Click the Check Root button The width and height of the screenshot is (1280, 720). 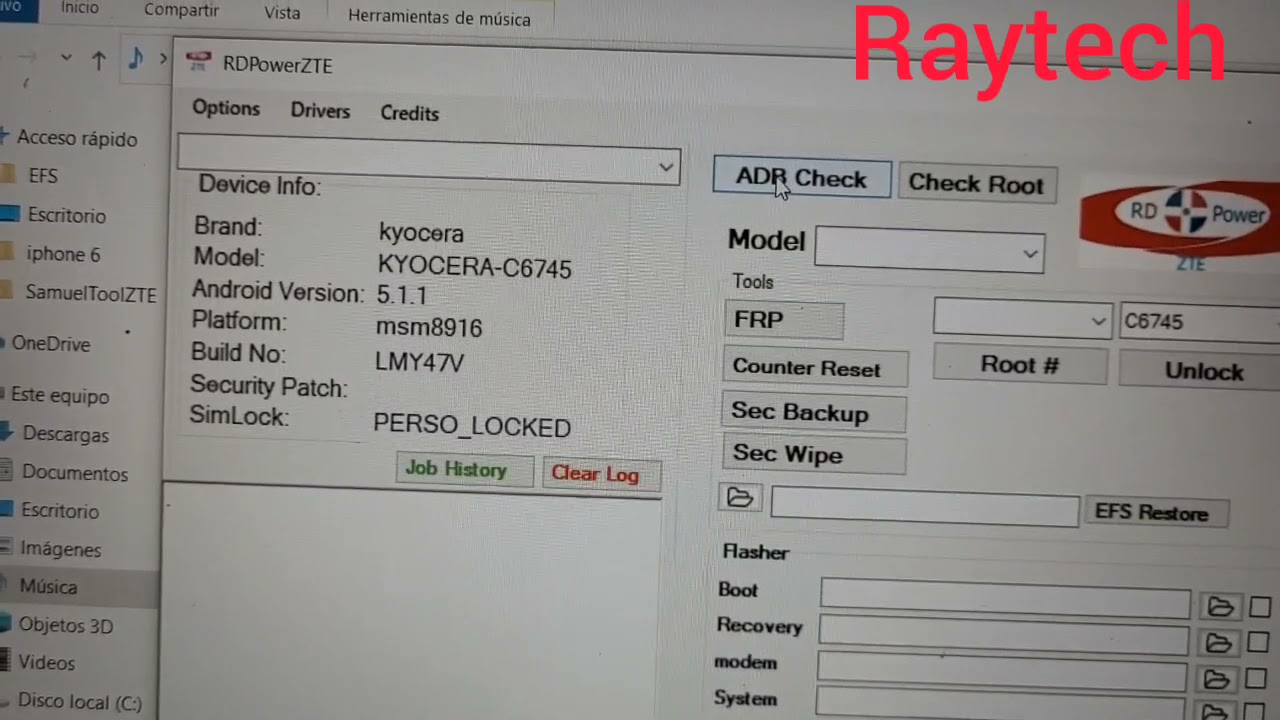pyautogui.click(x=976, y=184)
